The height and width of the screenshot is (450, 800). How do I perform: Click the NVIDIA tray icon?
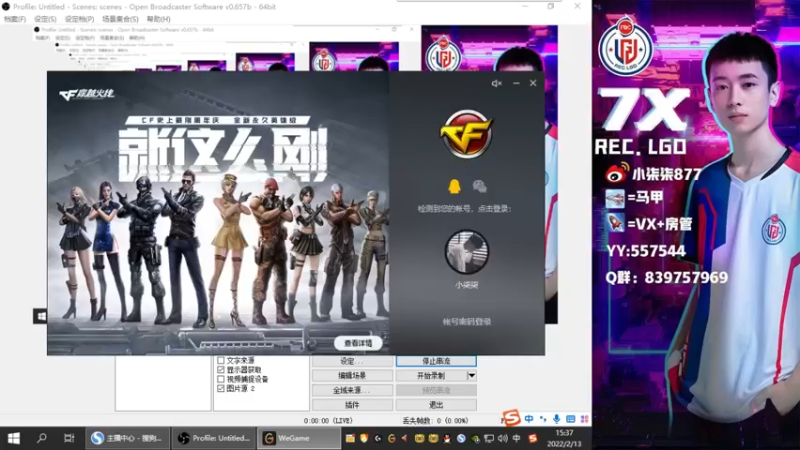click(x=475, y=438)
